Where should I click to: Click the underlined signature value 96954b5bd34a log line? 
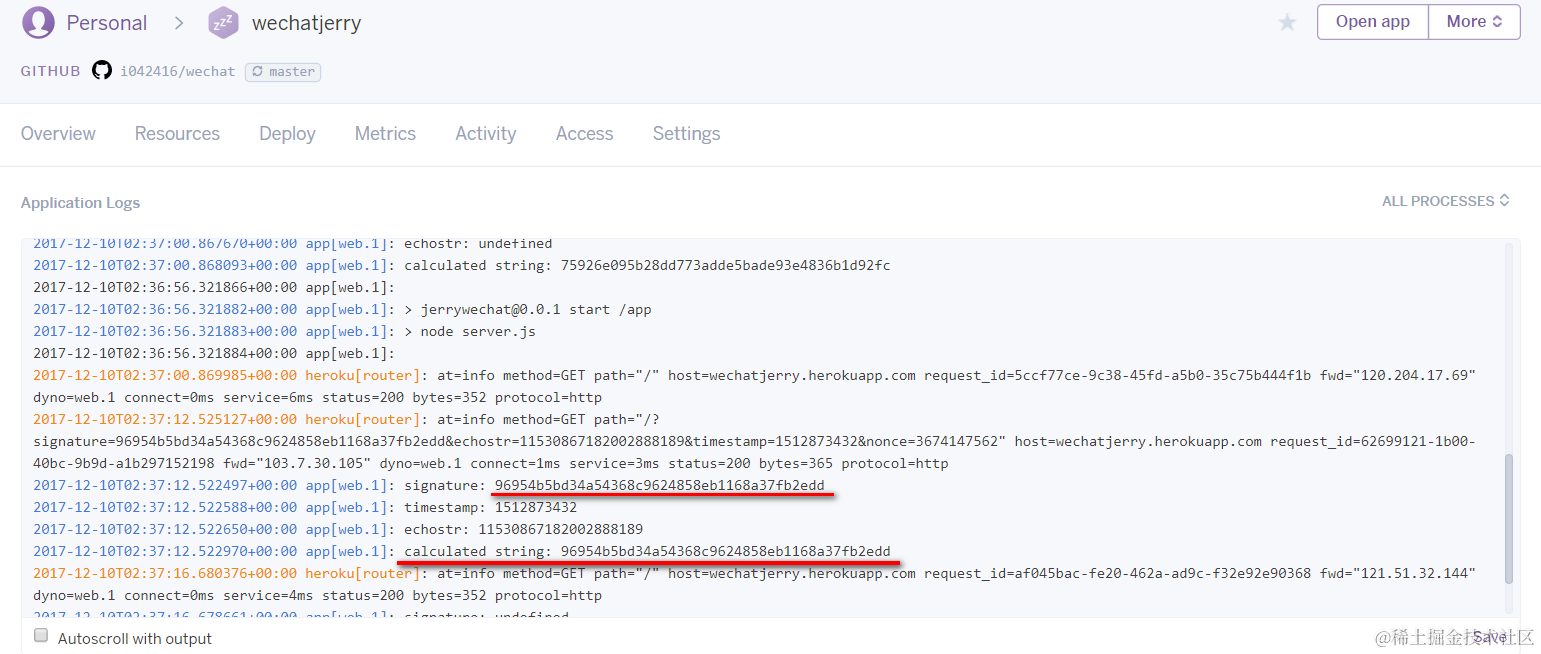pos(429,485)
